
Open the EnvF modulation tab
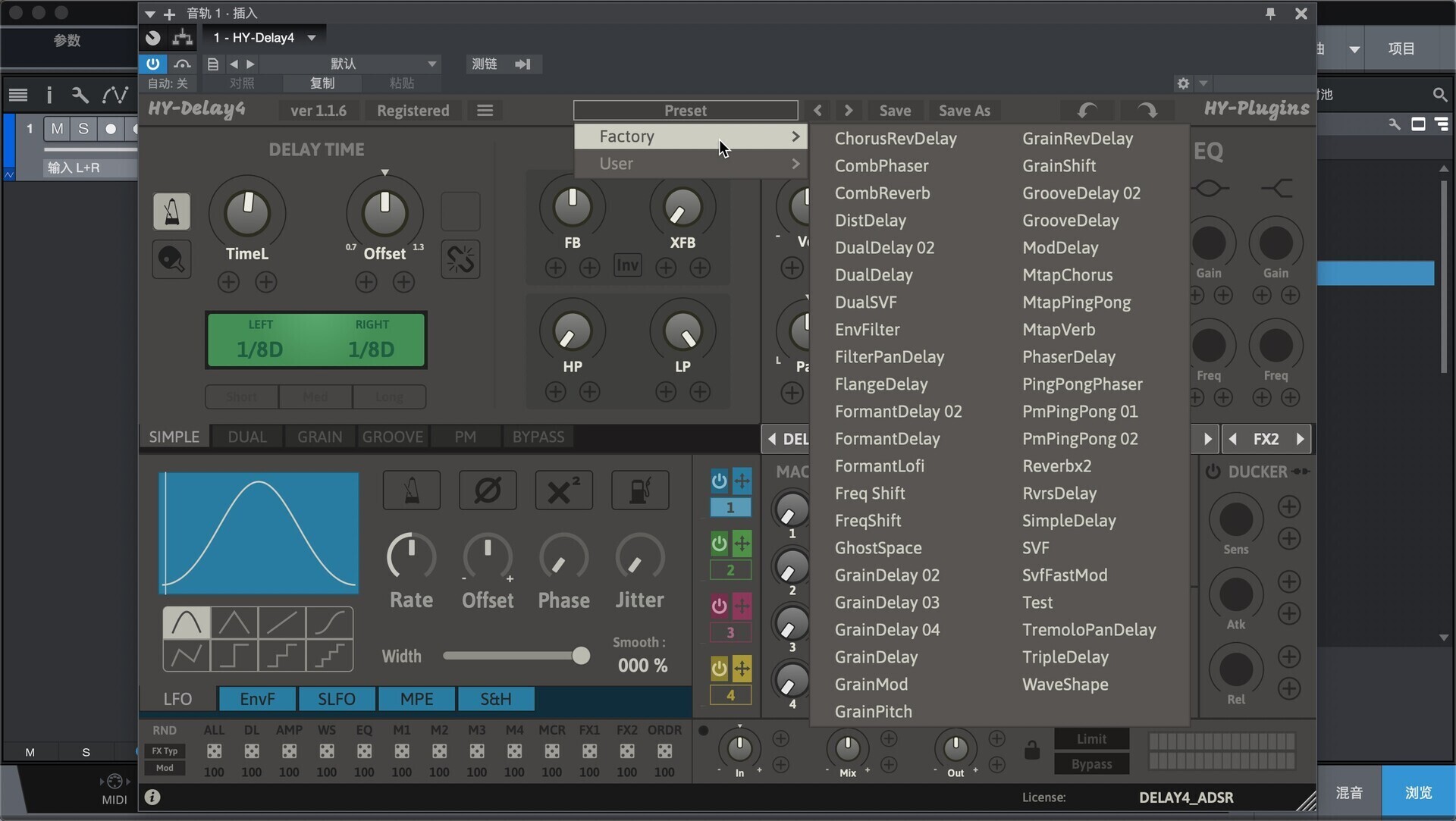pos(257,699)
